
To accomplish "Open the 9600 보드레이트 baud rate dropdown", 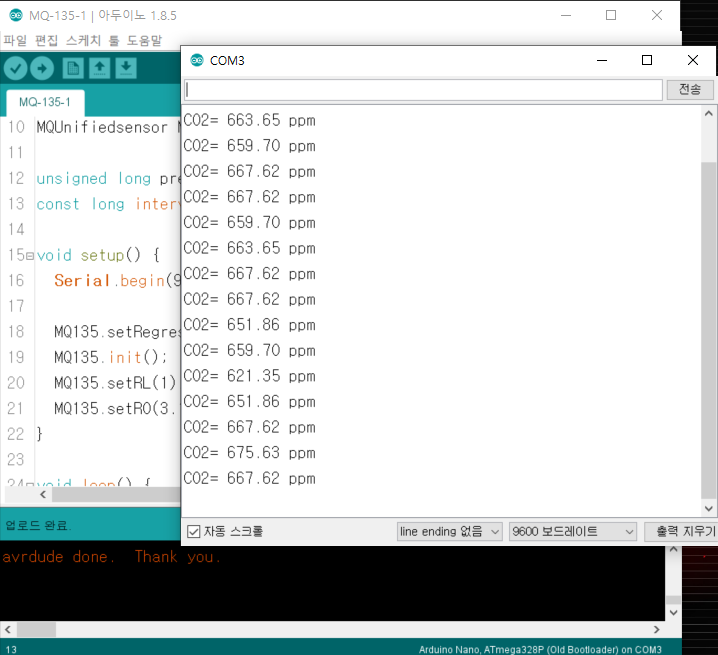I will coord(572,531).
